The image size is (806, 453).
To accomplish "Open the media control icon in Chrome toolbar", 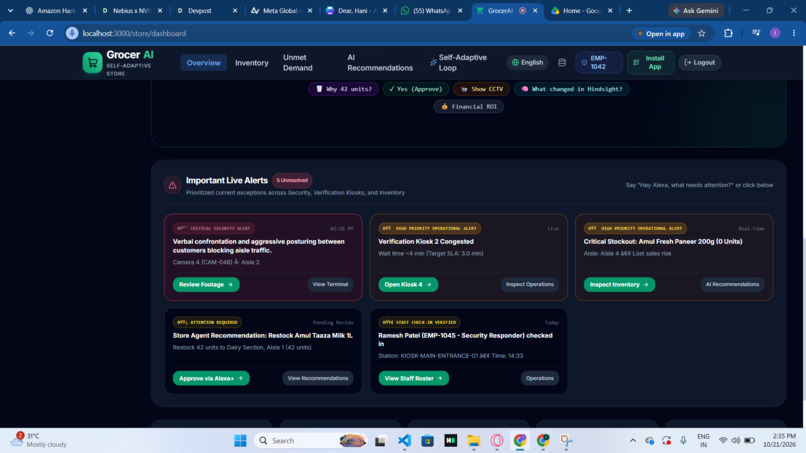I will (756, 33).
